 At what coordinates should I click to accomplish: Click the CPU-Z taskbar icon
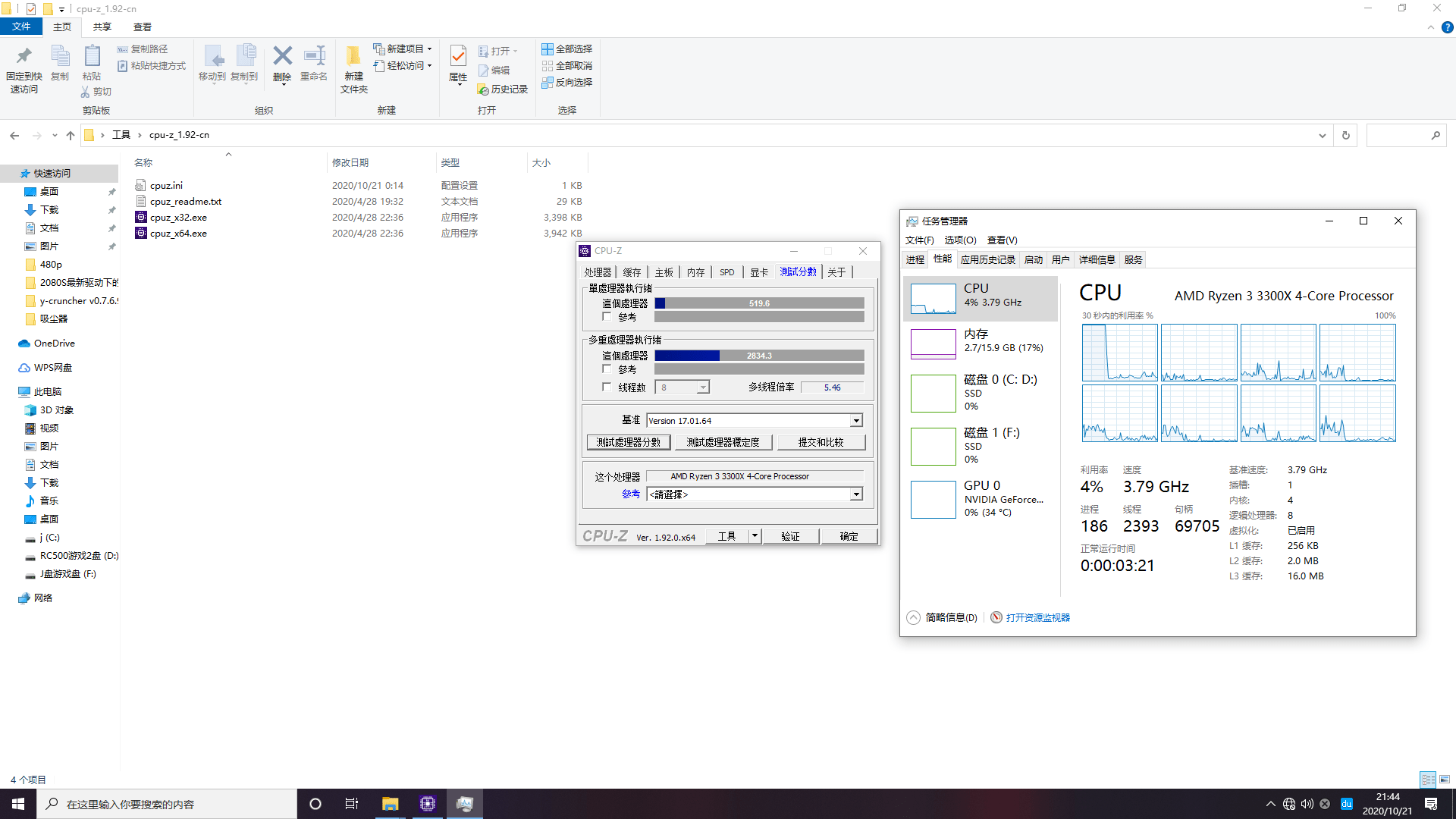pos(427,804)
